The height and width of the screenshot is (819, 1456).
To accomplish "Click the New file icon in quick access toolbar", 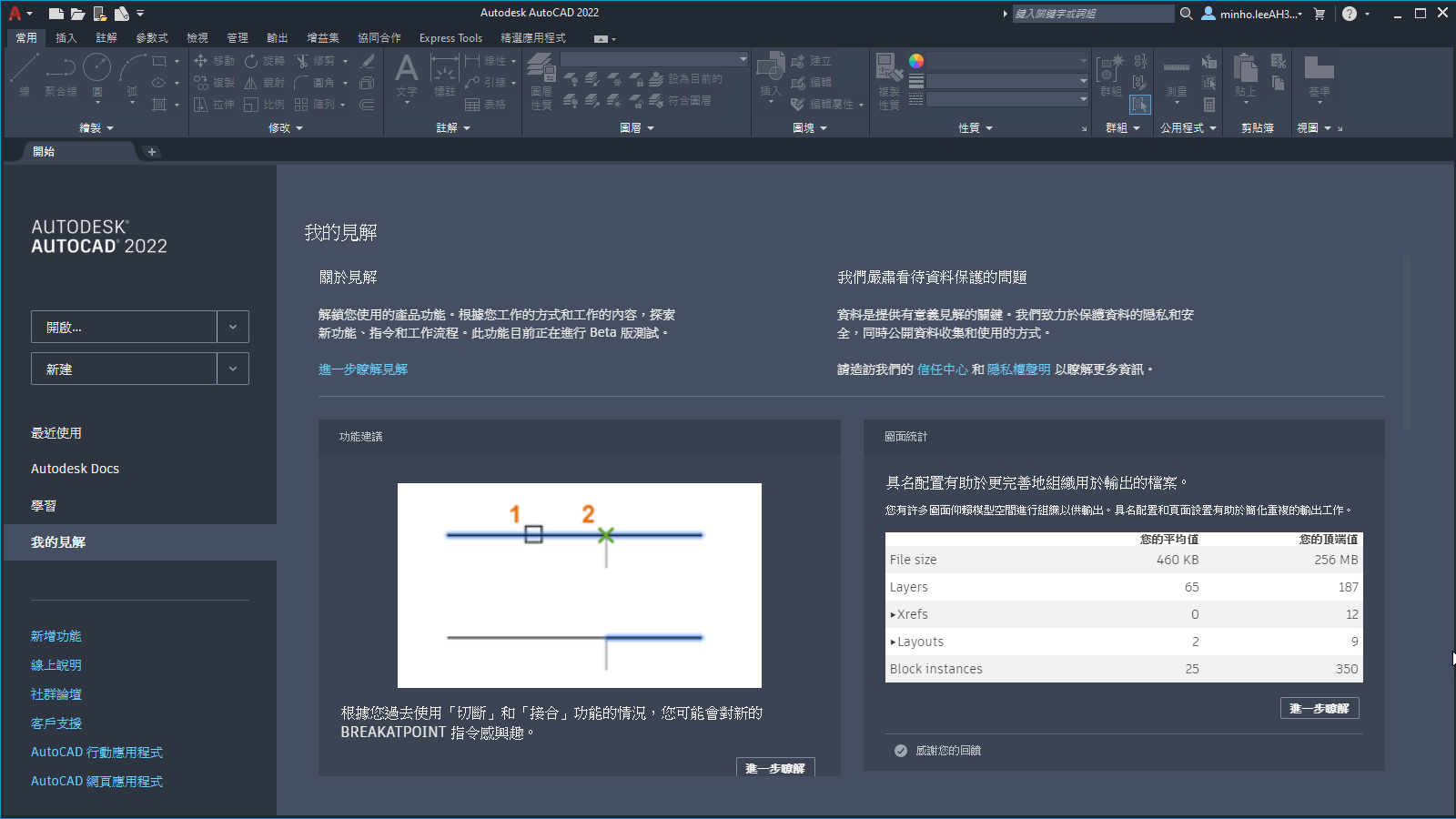I will (x=56, y=14).
